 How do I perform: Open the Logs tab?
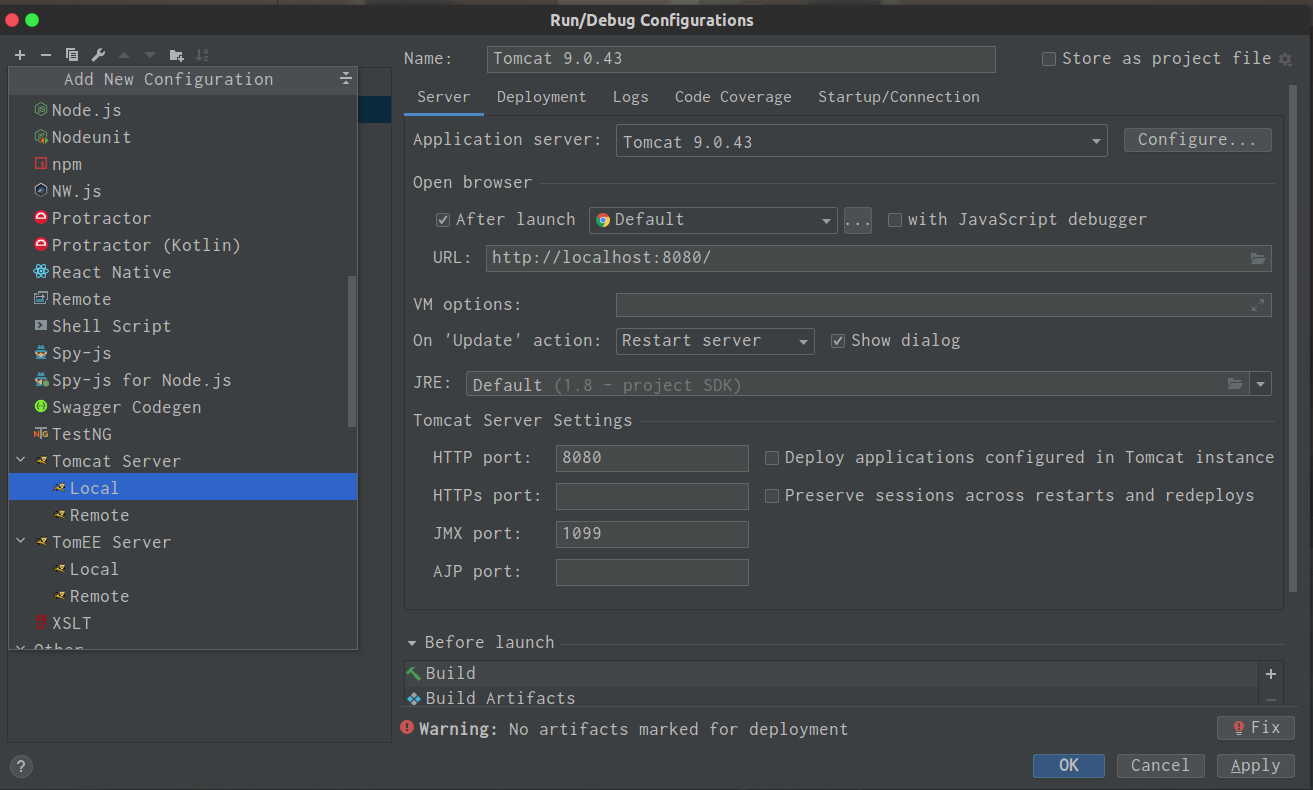(631, 97)
